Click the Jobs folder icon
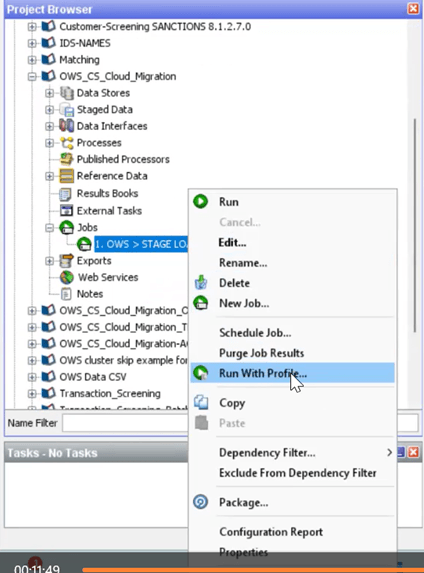424x573 pixels. click(x=67, y=228)
